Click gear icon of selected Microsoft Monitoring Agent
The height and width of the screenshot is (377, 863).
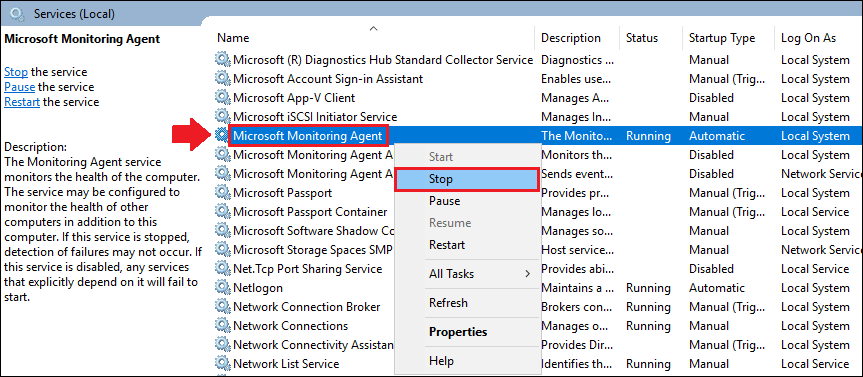[x=222, y=136]
